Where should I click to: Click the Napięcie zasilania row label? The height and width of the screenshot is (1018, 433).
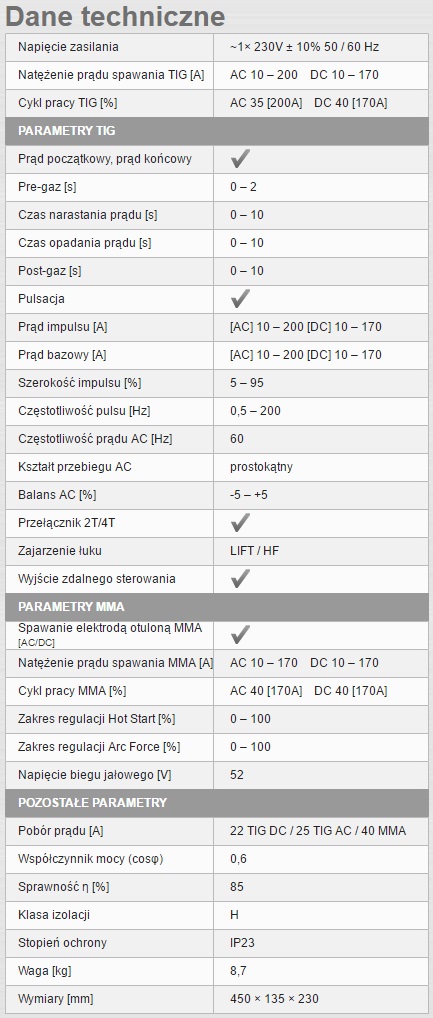click(x=68, y=47)
